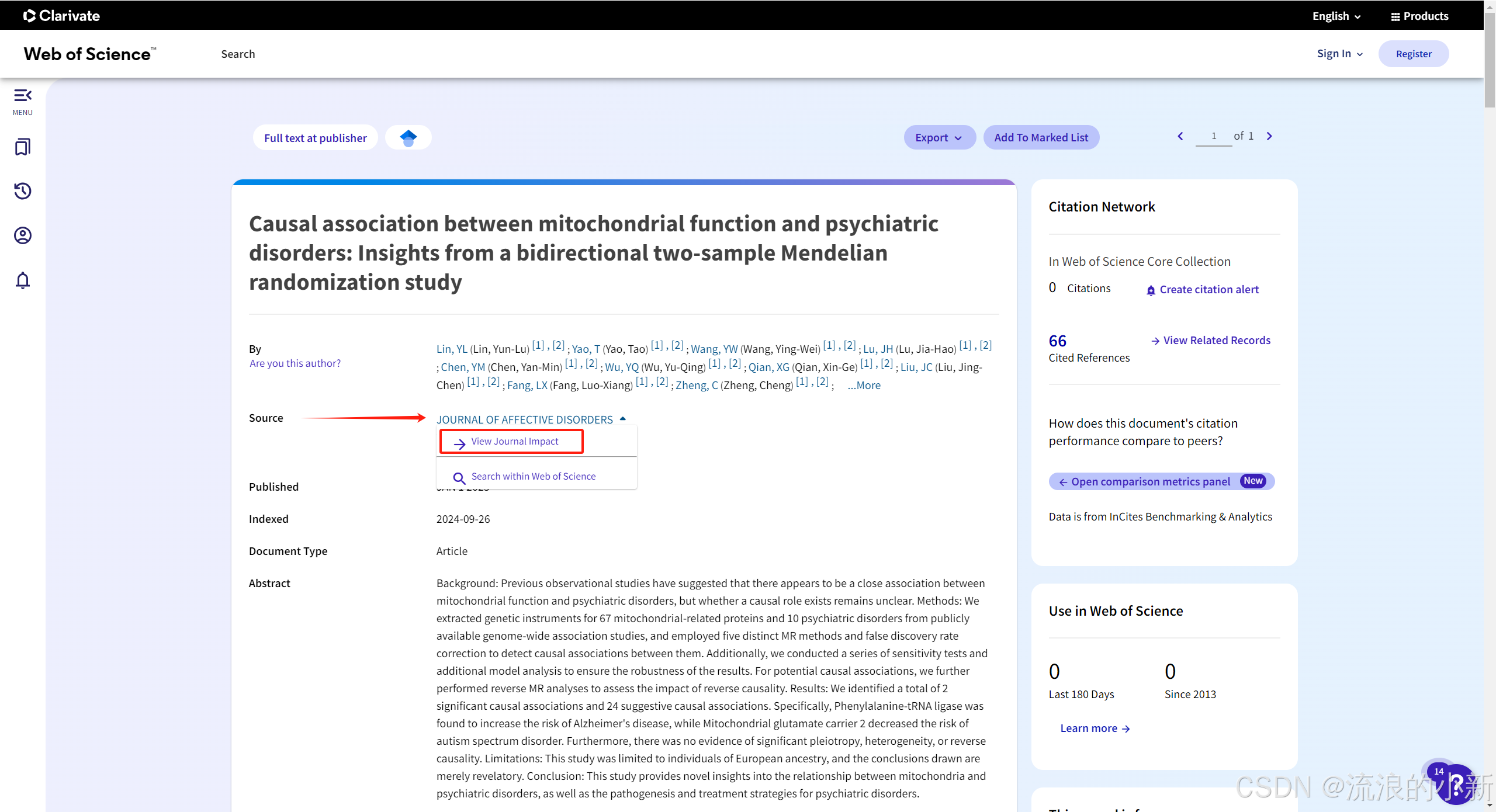1496x812 pixels.
Task: Click the floating help assistant badge
Action: coord(1455,784)
